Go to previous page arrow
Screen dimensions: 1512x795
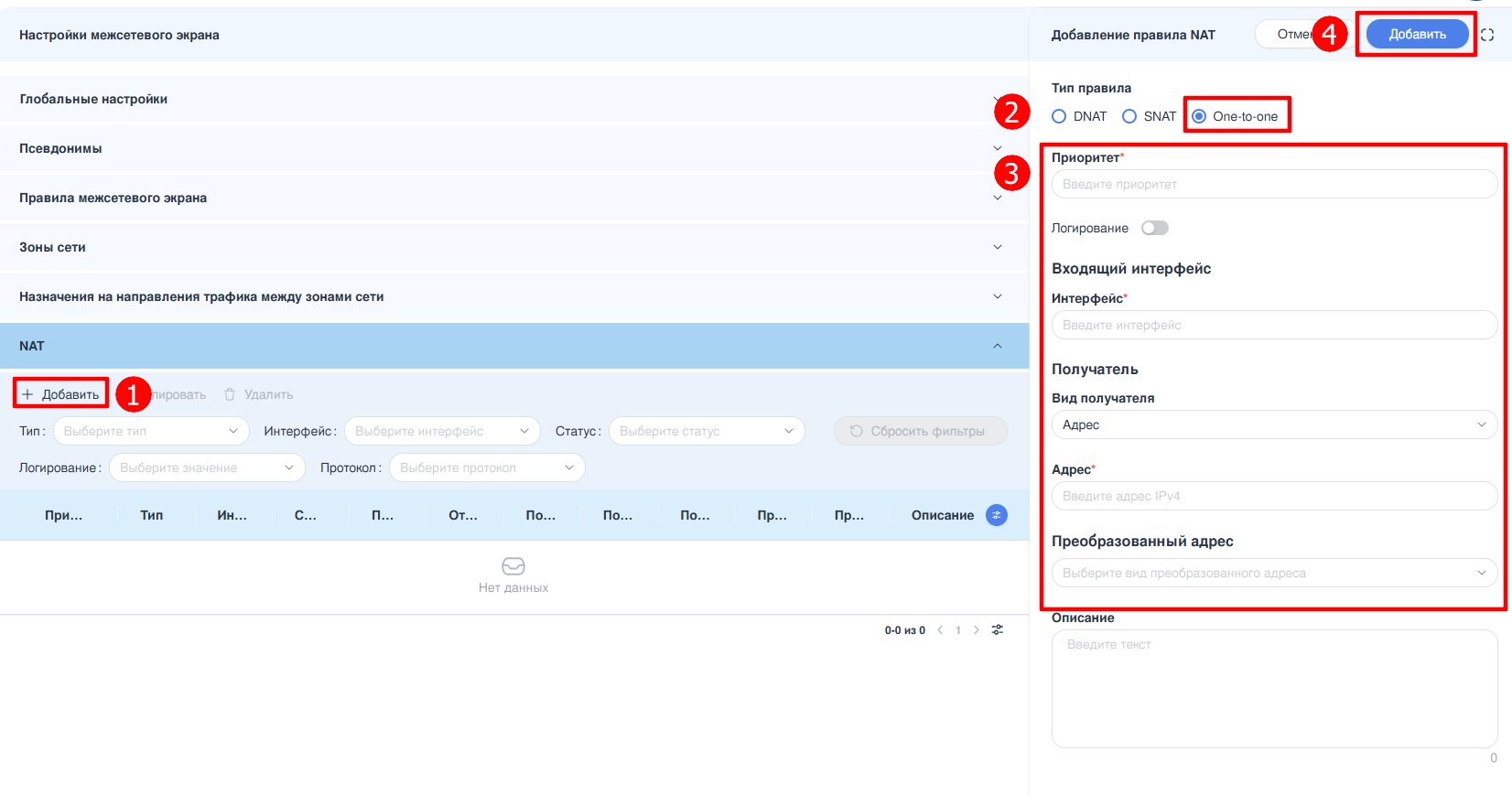(x=940, y=629)
